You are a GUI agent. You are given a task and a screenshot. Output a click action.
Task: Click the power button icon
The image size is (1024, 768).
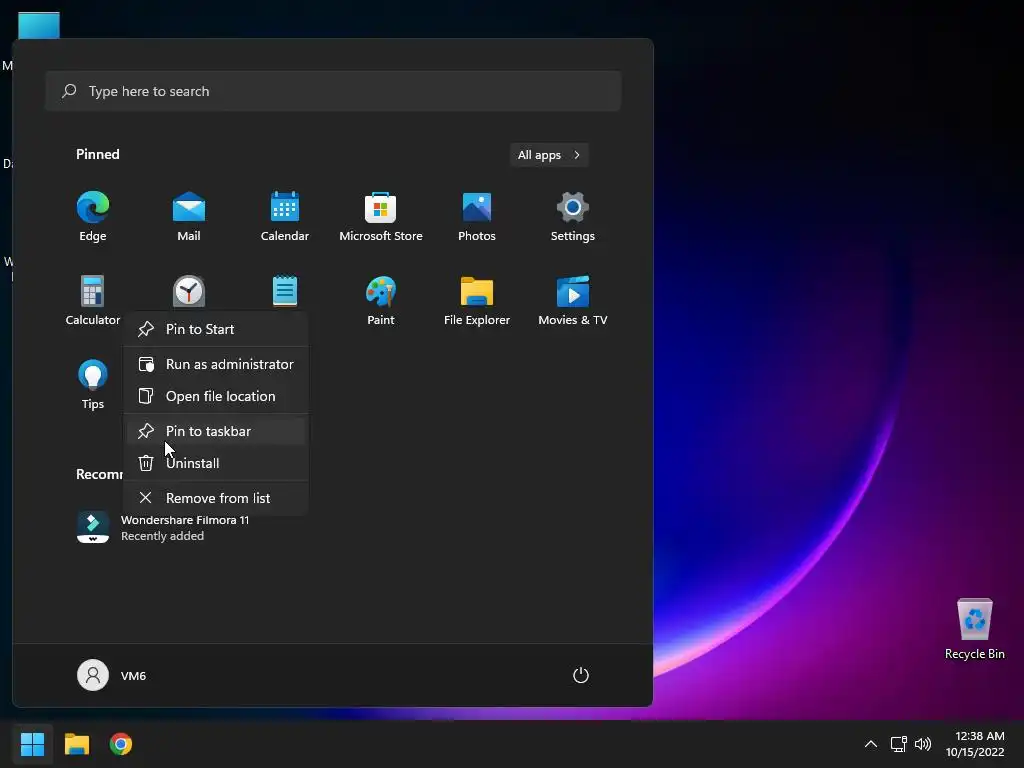click(x=581, y=675)
